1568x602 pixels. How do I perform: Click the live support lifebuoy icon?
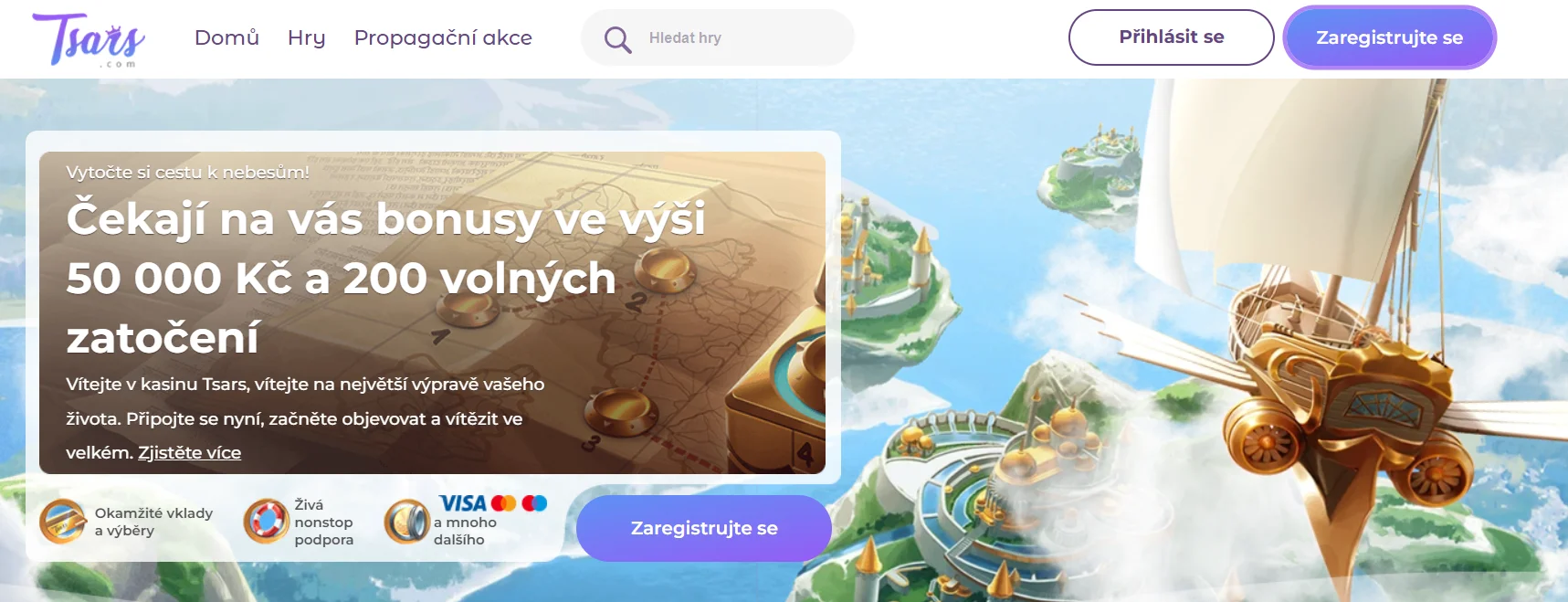coord(267,522)
